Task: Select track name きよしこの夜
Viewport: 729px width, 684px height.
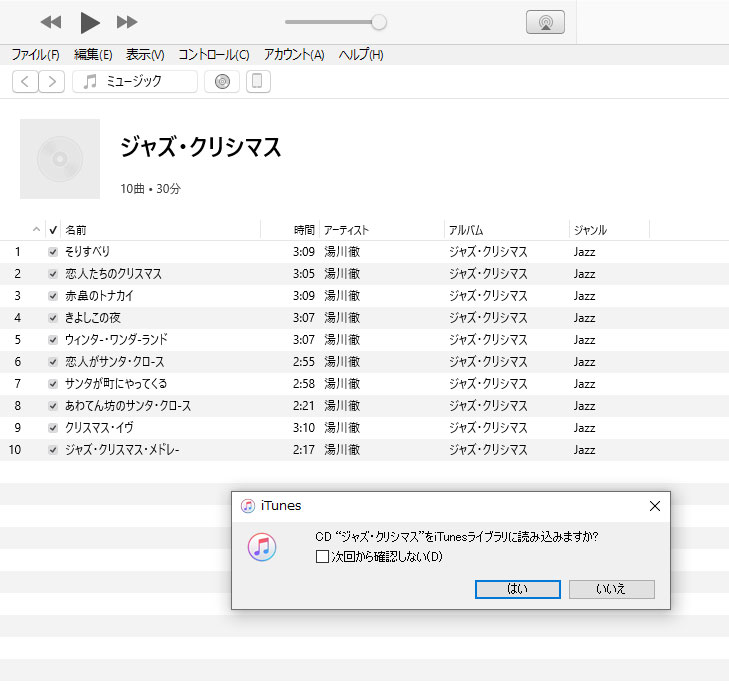Action: coord(93,318)
